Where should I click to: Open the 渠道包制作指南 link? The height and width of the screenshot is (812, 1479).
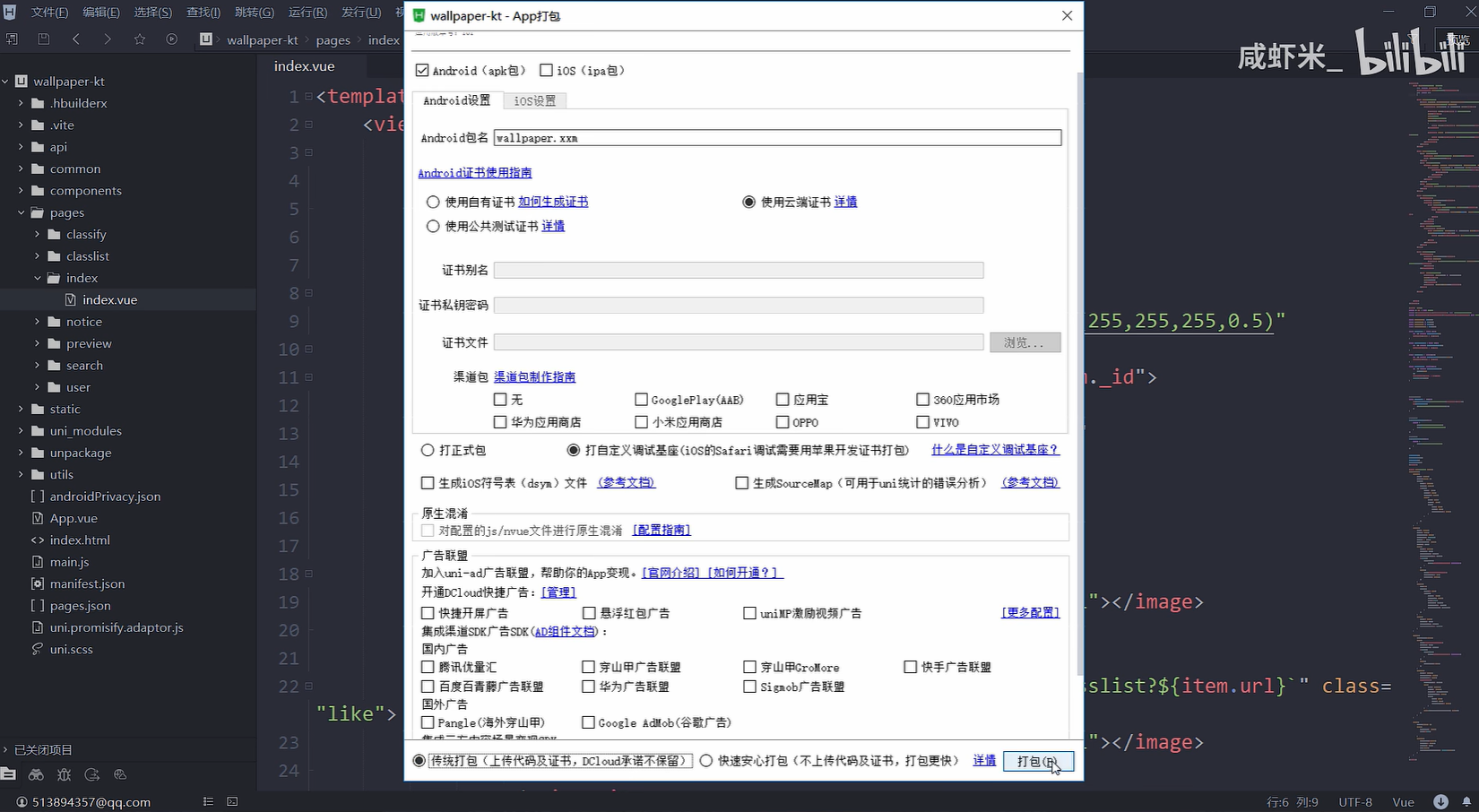[534, 377]
